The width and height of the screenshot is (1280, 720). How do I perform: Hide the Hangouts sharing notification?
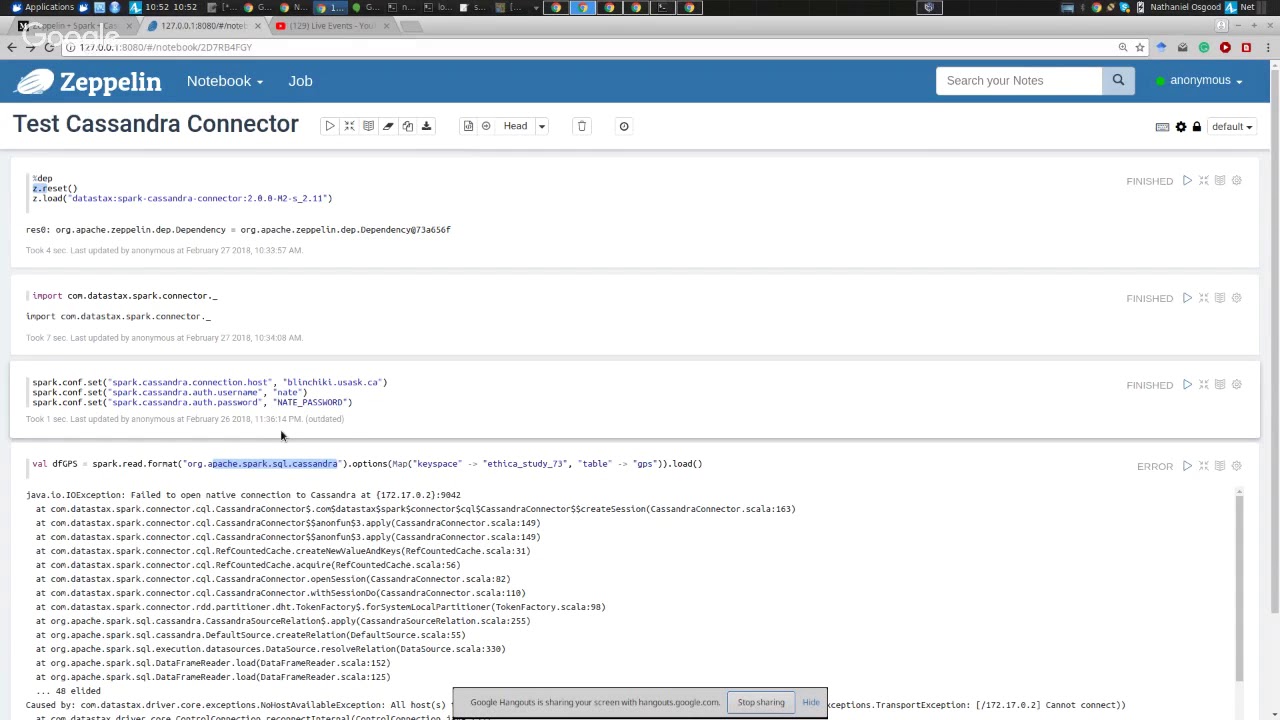click(x=811, y=702)
